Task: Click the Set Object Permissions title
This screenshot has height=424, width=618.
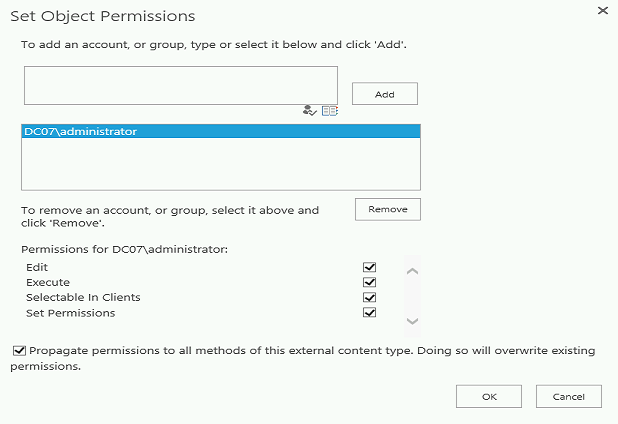Action: (x=103, y=16)
